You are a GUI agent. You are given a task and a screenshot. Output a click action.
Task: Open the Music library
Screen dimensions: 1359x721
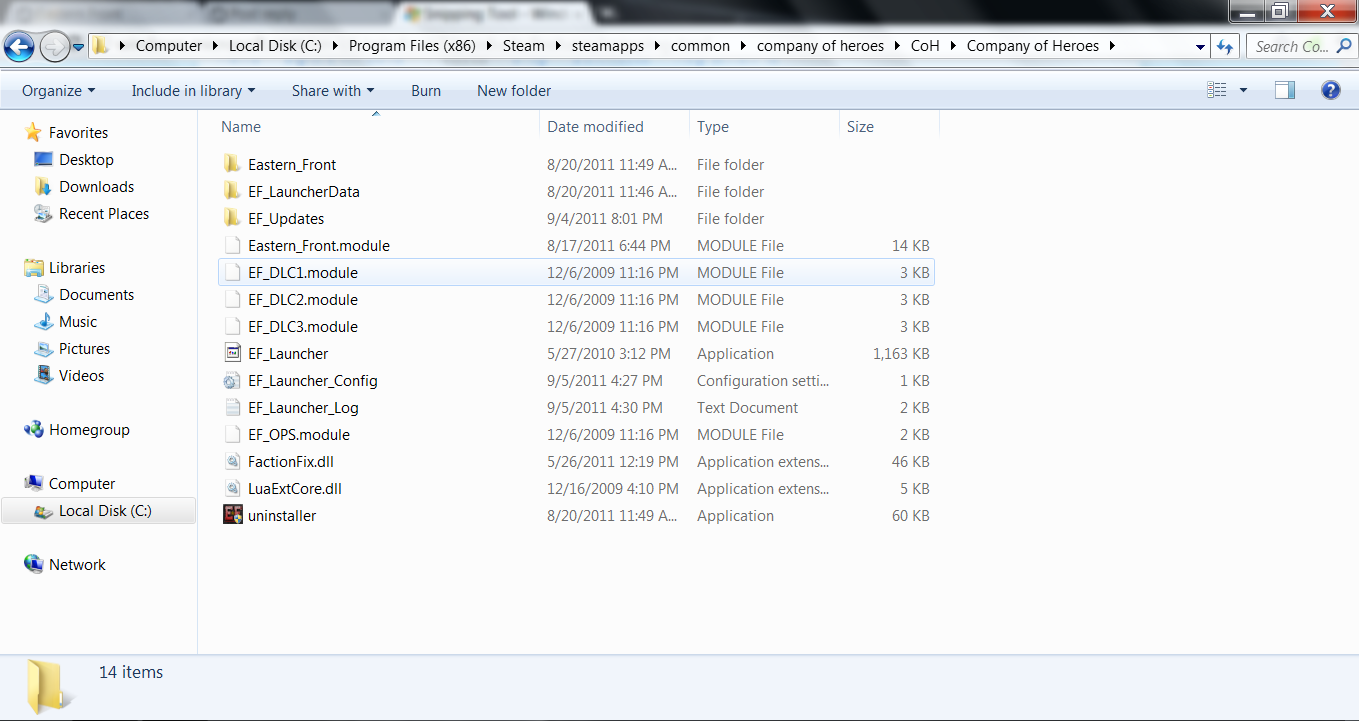pyautogui.click(x=78, y=321)
